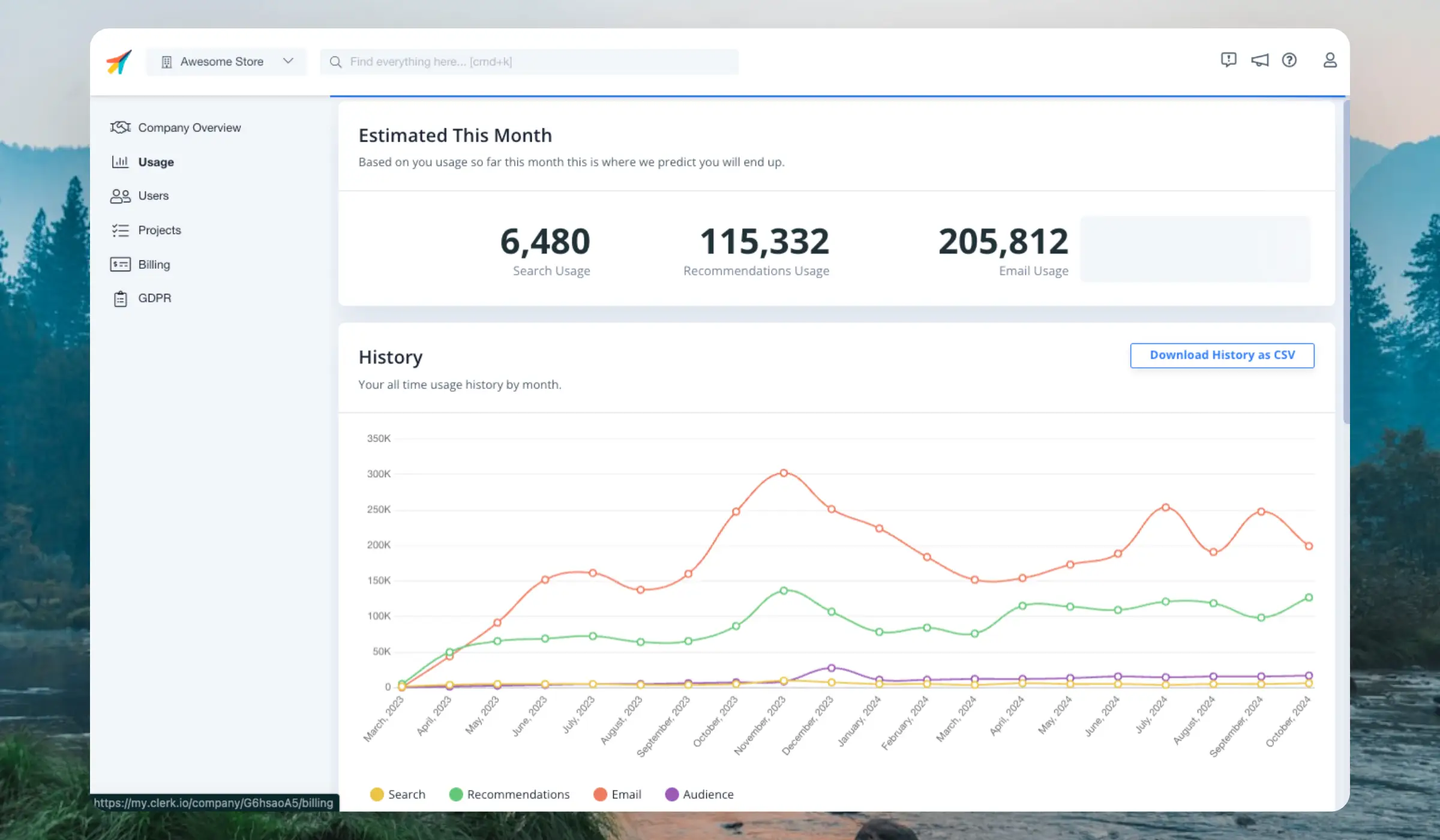Click the Usage bar chart icon
This screenshot has width=1440, height=840.
tap(120, 161)
